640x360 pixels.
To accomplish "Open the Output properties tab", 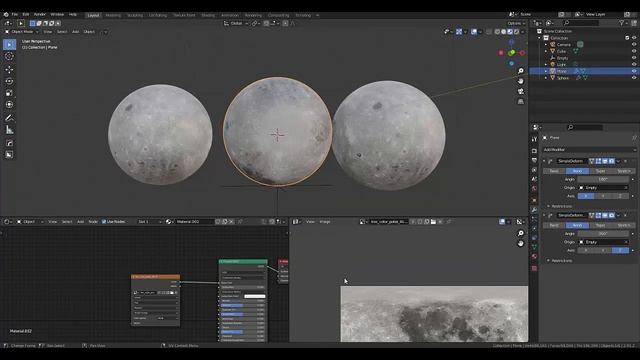I will 534,160.
